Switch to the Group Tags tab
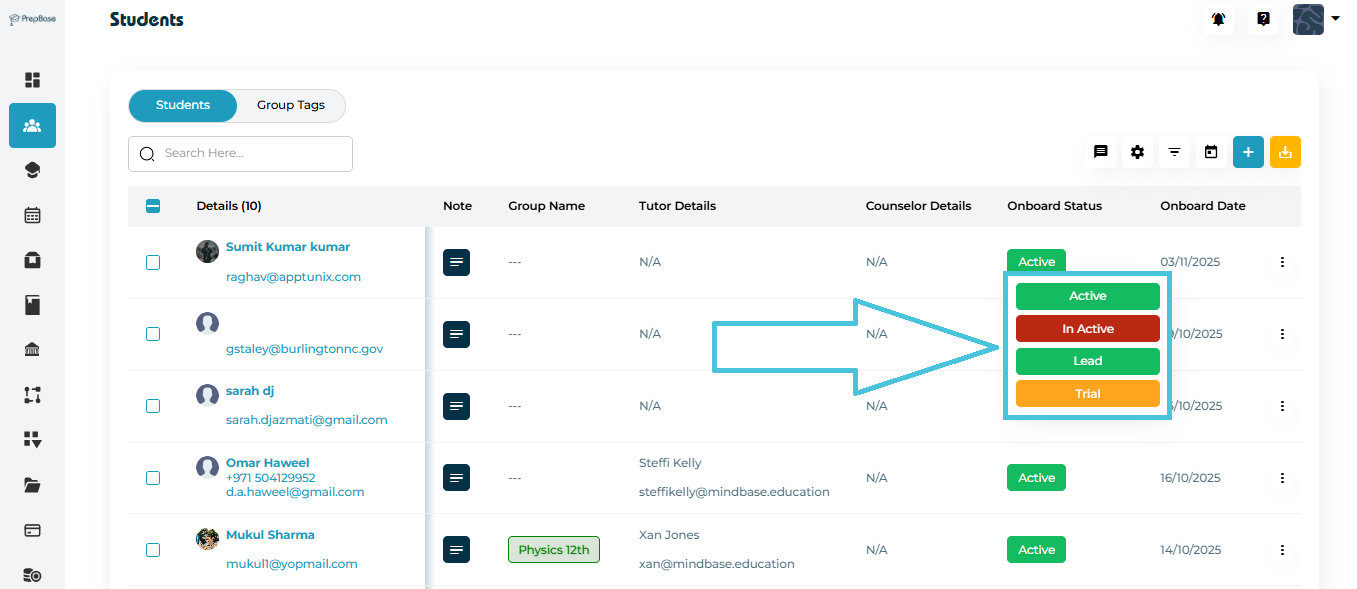The height and width of the screenshot is (589, 1357). [x=290, y=105]
